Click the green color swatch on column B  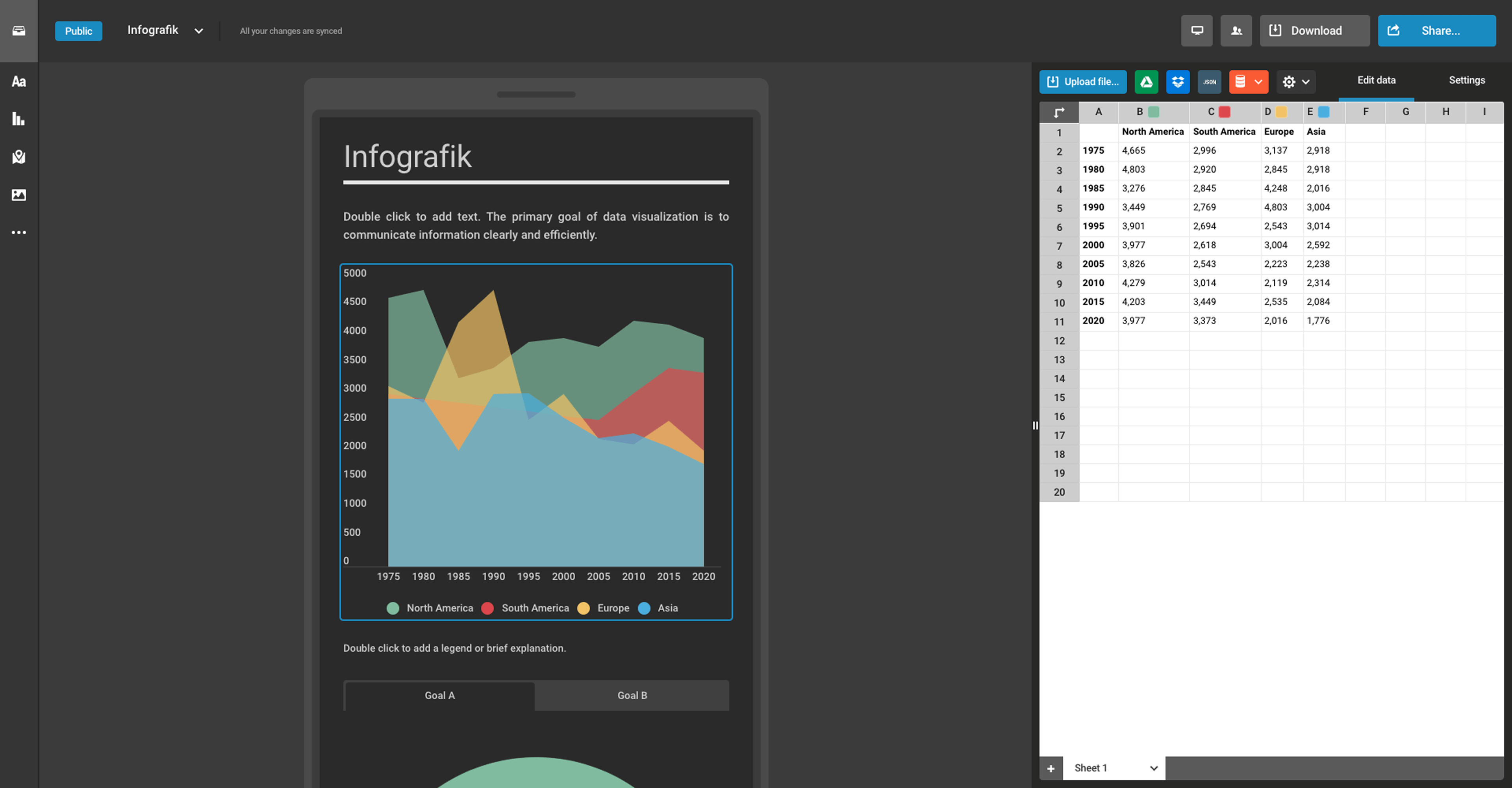point(1153,111)
